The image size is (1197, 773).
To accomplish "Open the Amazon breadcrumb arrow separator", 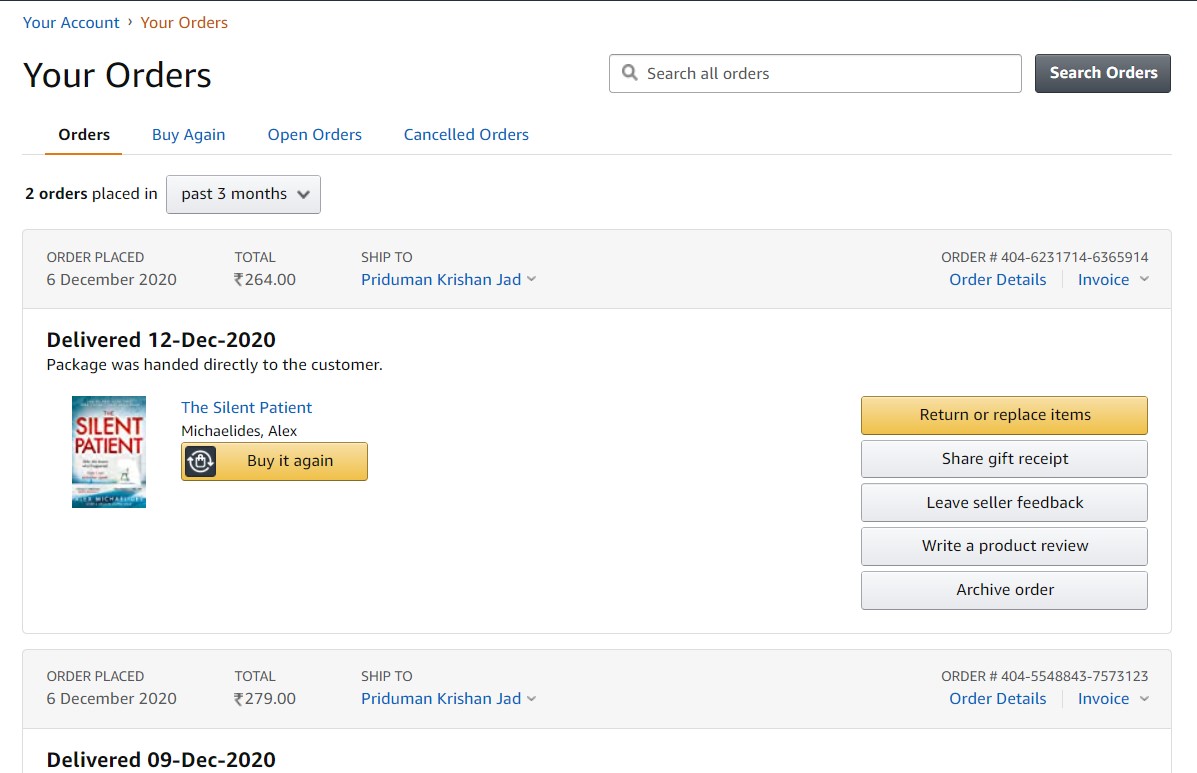I will click(x=128, y=22).
